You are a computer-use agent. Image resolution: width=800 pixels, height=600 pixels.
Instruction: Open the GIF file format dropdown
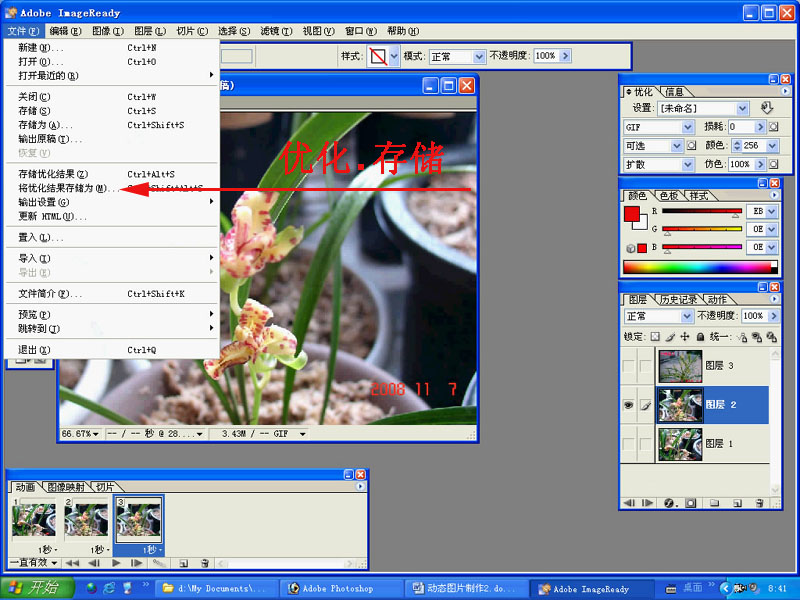click(688, 127)
